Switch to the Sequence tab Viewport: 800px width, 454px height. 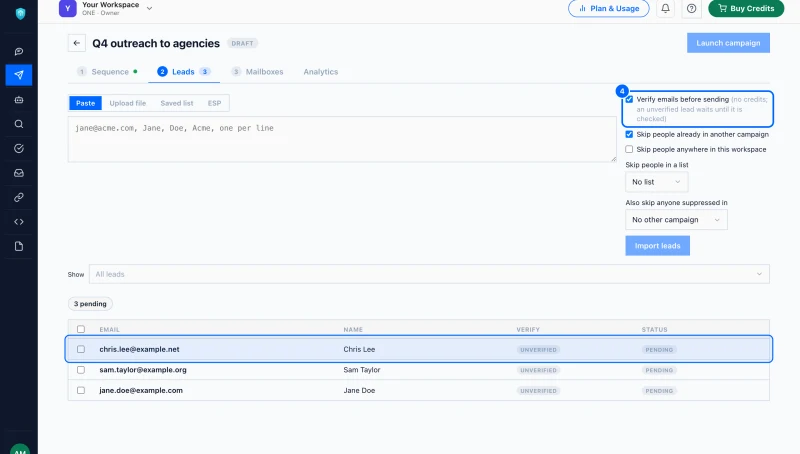pos(107,72)
